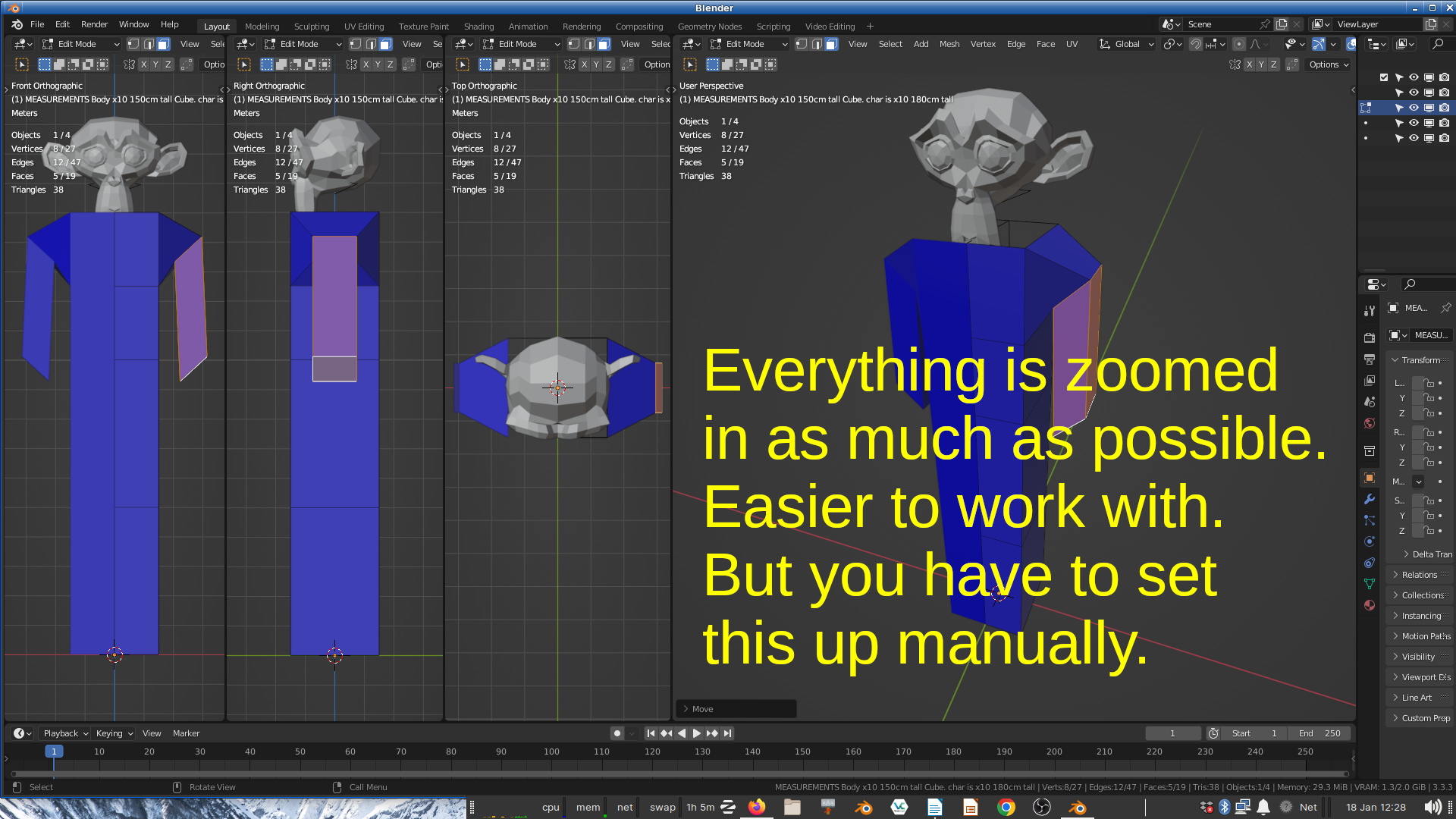Toggle snapping magnet icon in perspective header
Screen dimensions: 1456x819
click(1195, 44)
